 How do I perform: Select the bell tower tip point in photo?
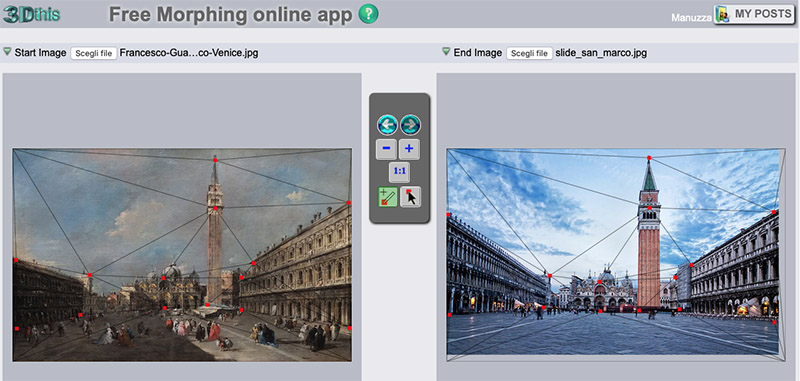click(x=649, y=158)
